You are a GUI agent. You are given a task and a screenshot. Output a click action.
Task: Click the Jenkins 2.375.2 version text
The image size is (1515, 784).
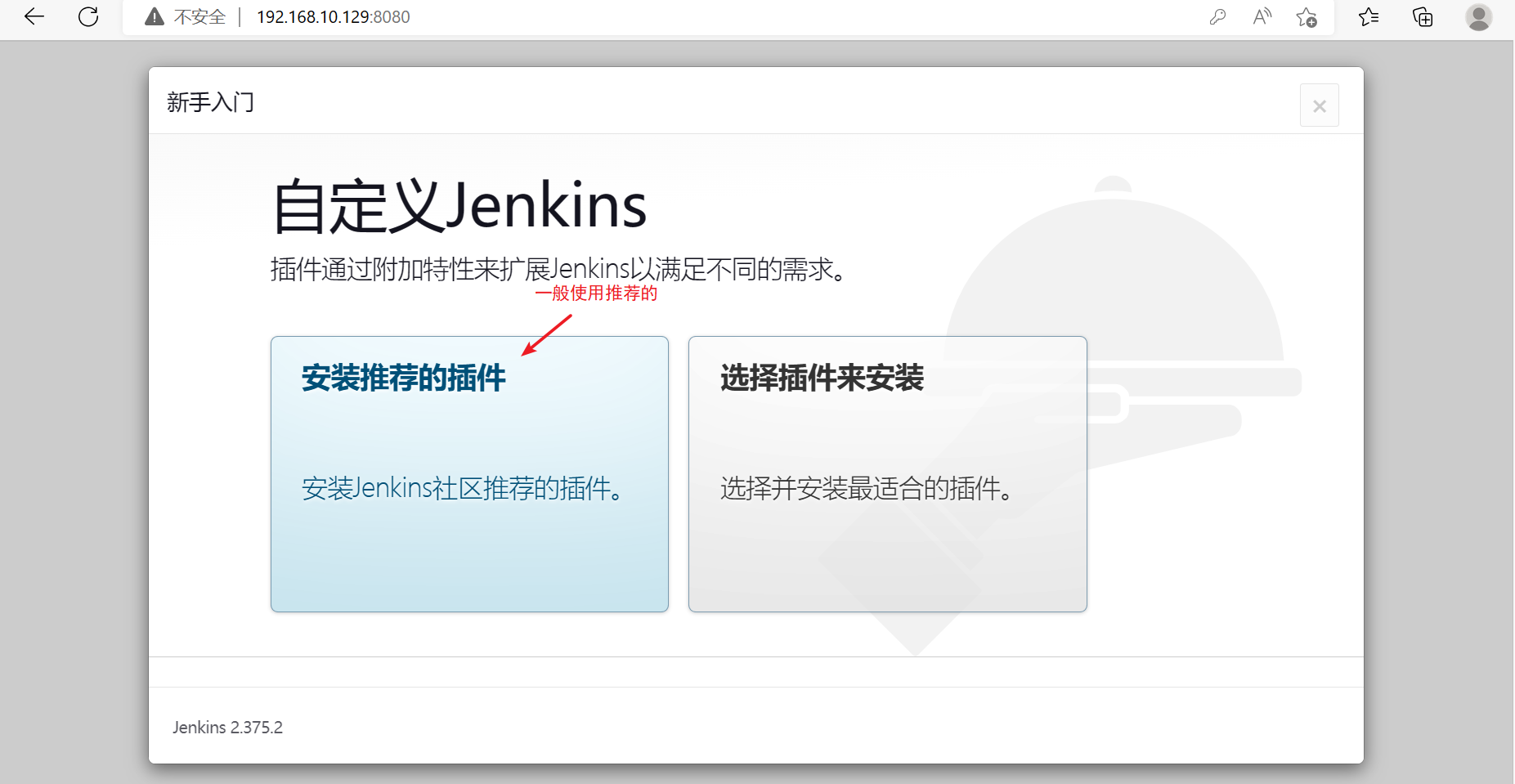point(227,727)
